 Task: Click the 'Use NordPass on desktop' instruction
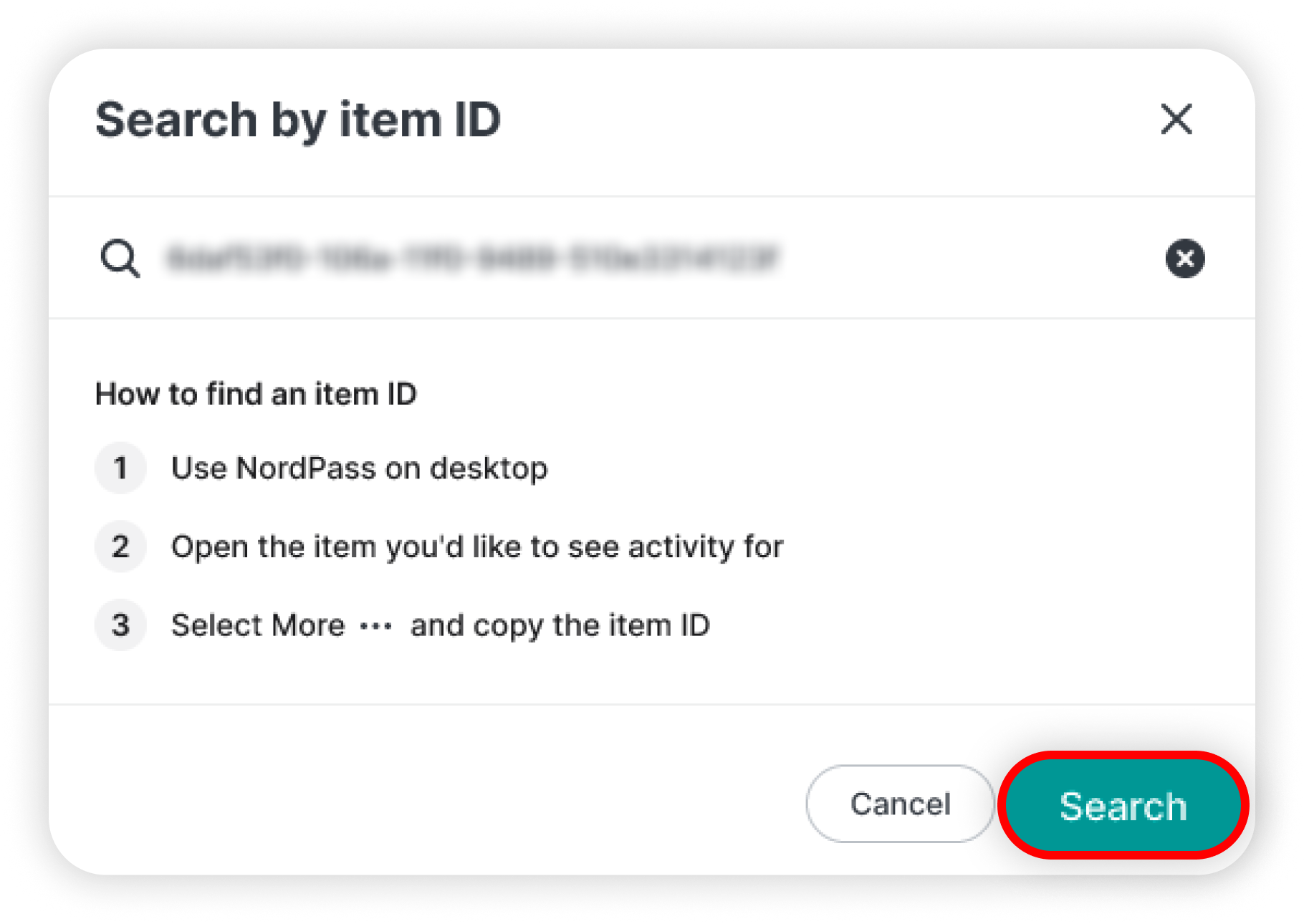[360, 468]
